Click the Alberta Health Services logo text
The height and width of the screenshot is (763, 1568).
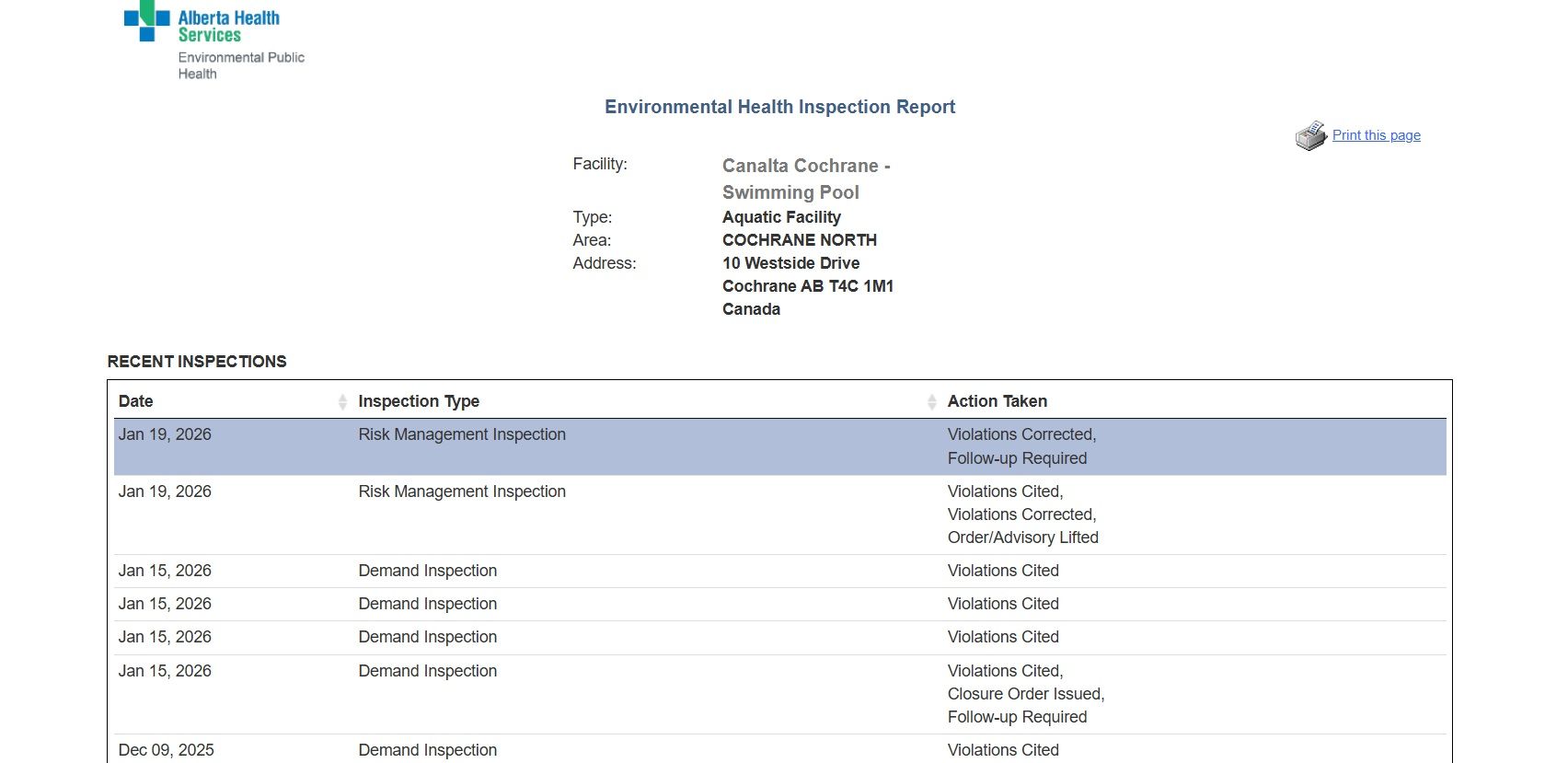[x=228, y=26]
